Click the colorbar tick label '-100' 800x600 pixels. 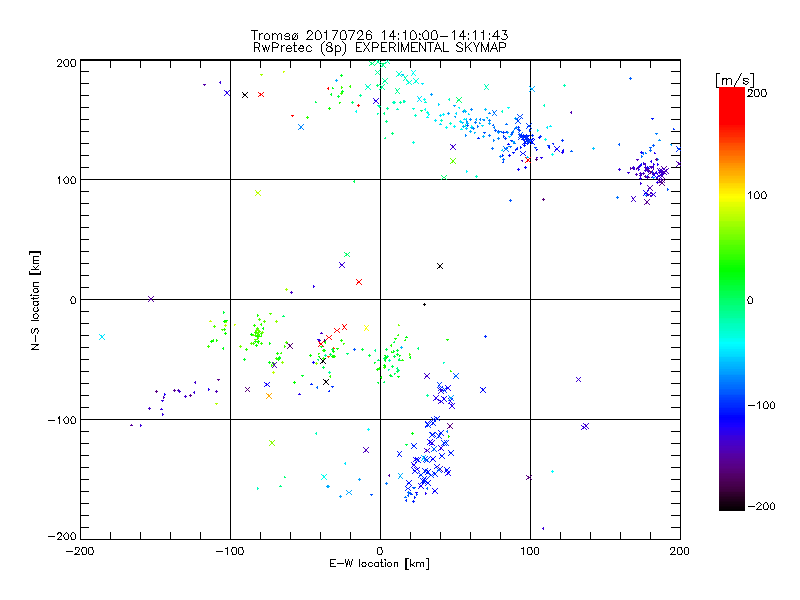(761, 405)
